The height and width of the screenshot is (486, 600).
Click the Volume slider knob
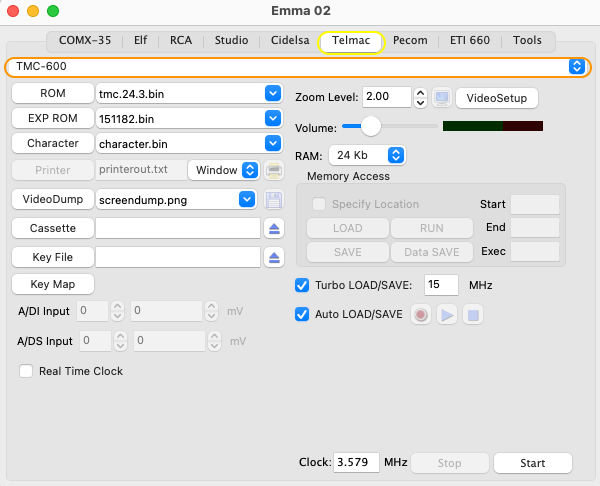371,126
